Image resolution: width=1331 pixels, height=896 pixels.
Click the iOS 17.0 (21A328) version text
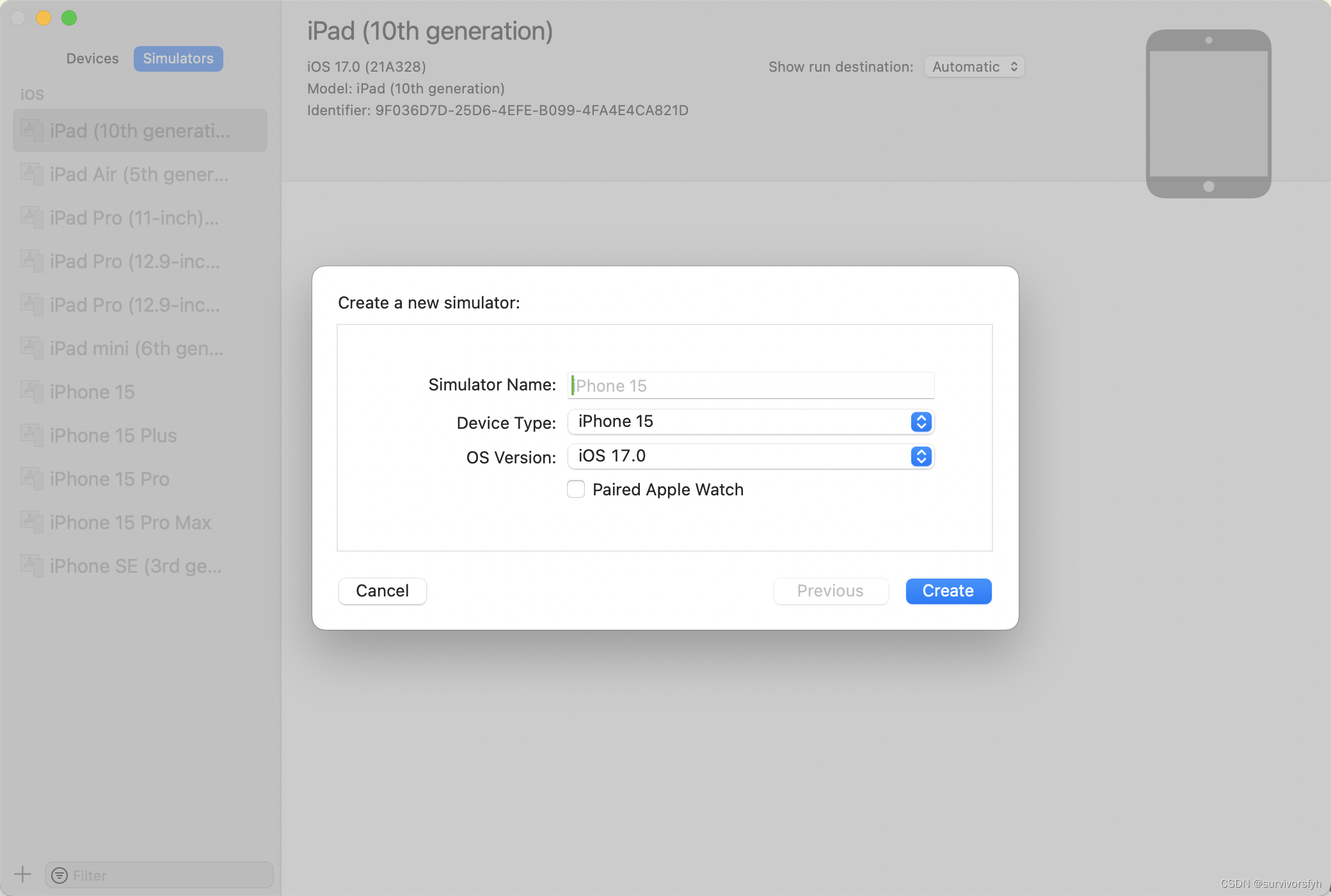[x=367, y=67]
